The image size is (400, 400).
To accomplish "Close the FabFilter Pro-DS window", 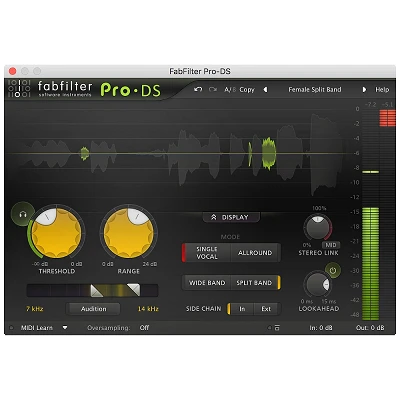I will 12,71.
